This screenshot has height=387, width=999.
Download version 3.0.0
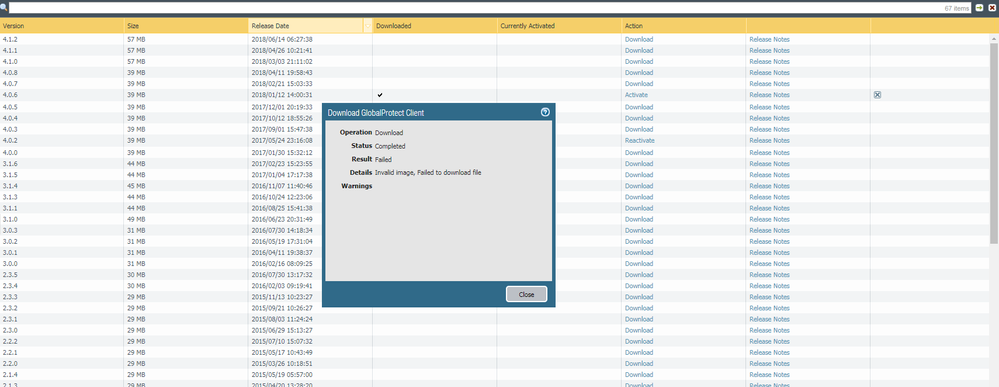click(x=639, y=263)
